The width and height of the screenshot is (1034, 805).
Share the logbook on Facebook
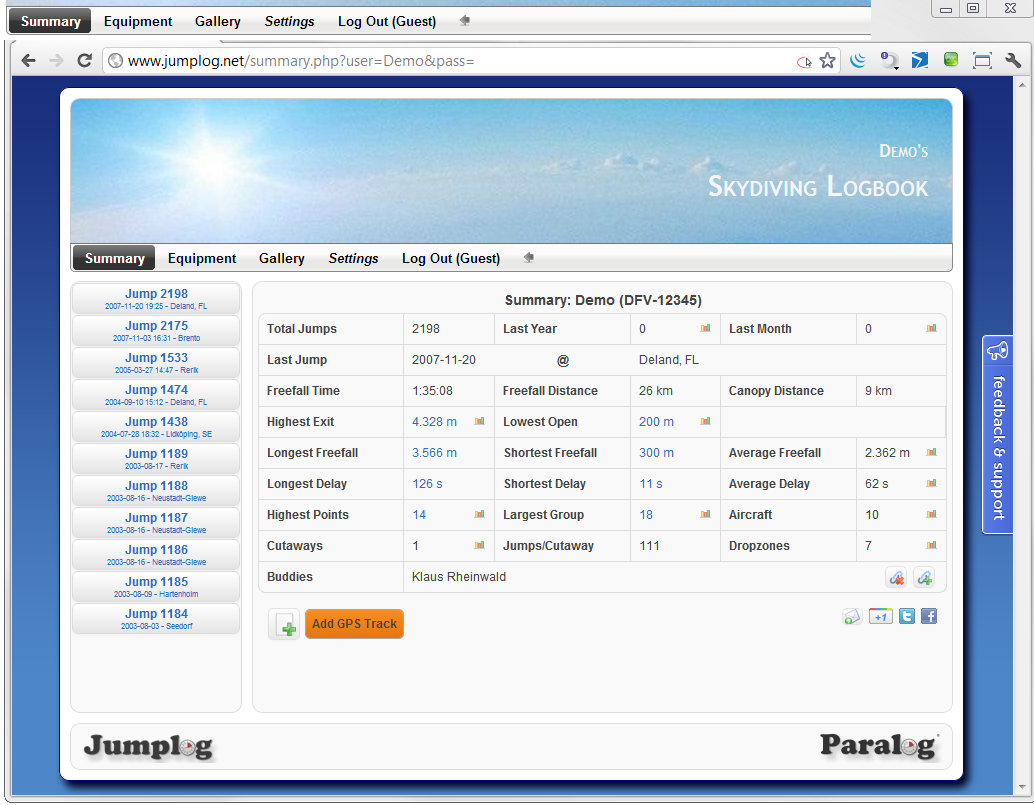tap(929, 617)
